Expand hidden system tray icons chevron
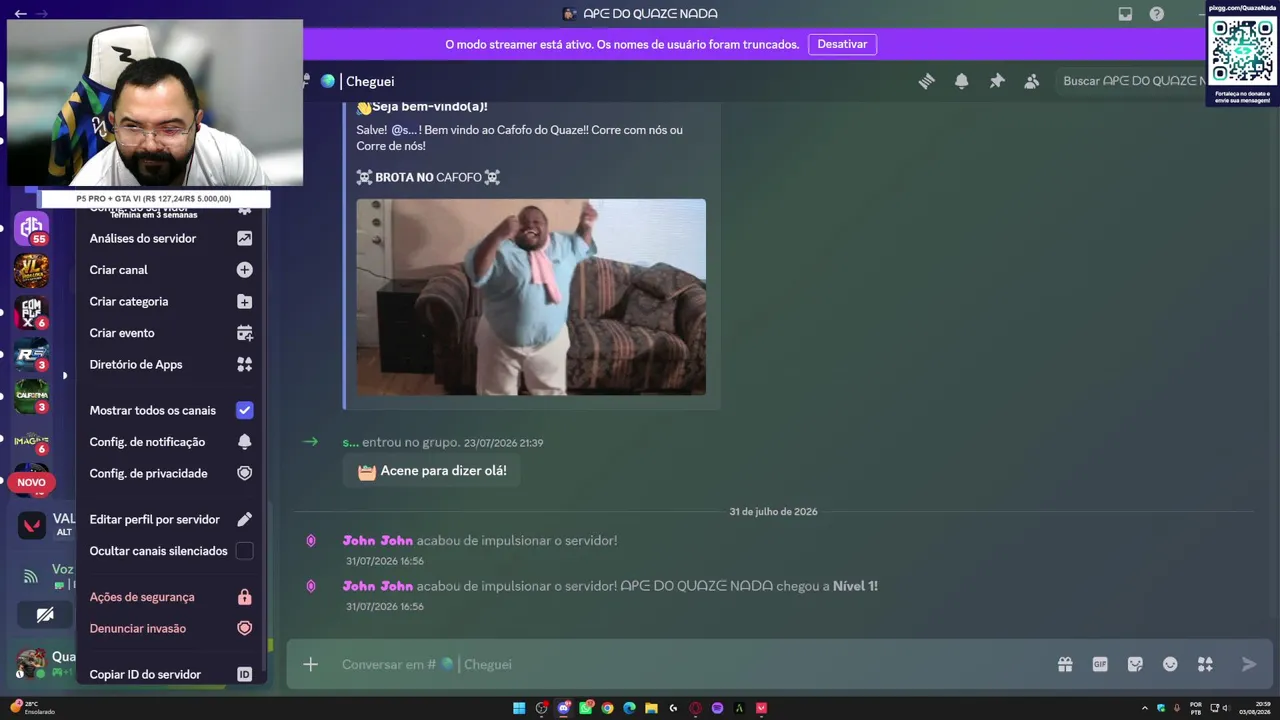This screenshot has height=720, width=1280. pyautogui.click(x=1145, y=708)
